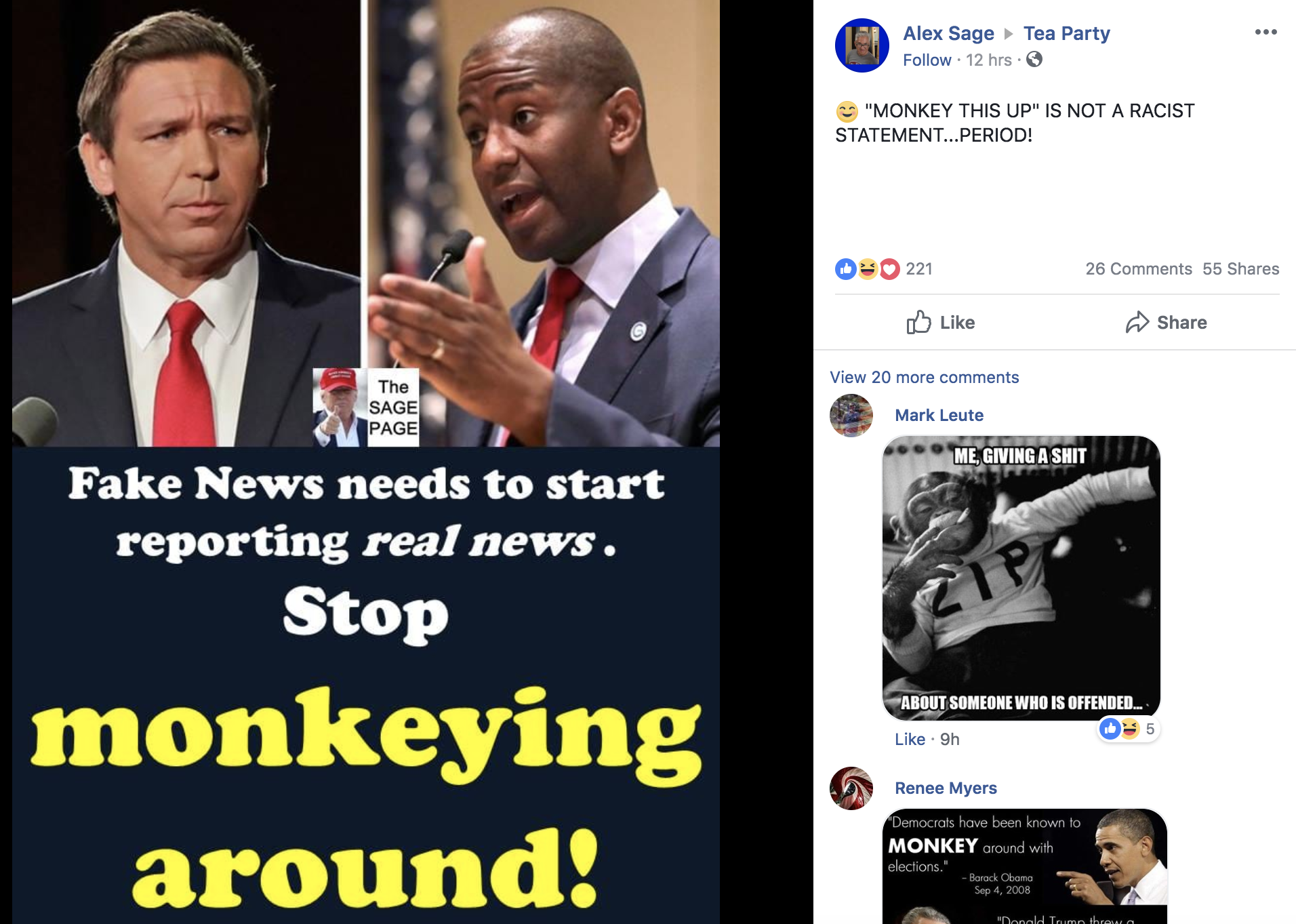Image resolution: width=1296 pixels, height=924 pixels.
Task: Click the Haha reaction icon on the post
Action: click(x=868, y=269)
